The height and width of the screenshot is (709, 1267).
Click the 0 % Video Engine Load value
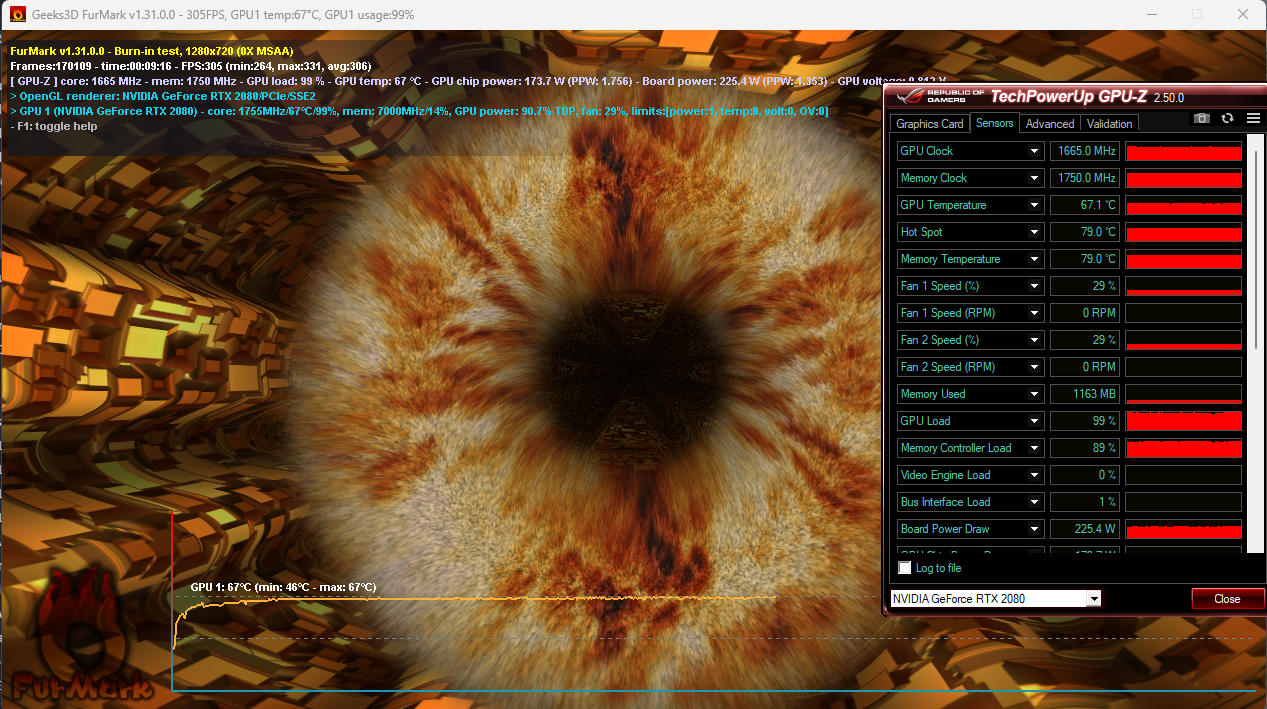tap(1084, 475)
